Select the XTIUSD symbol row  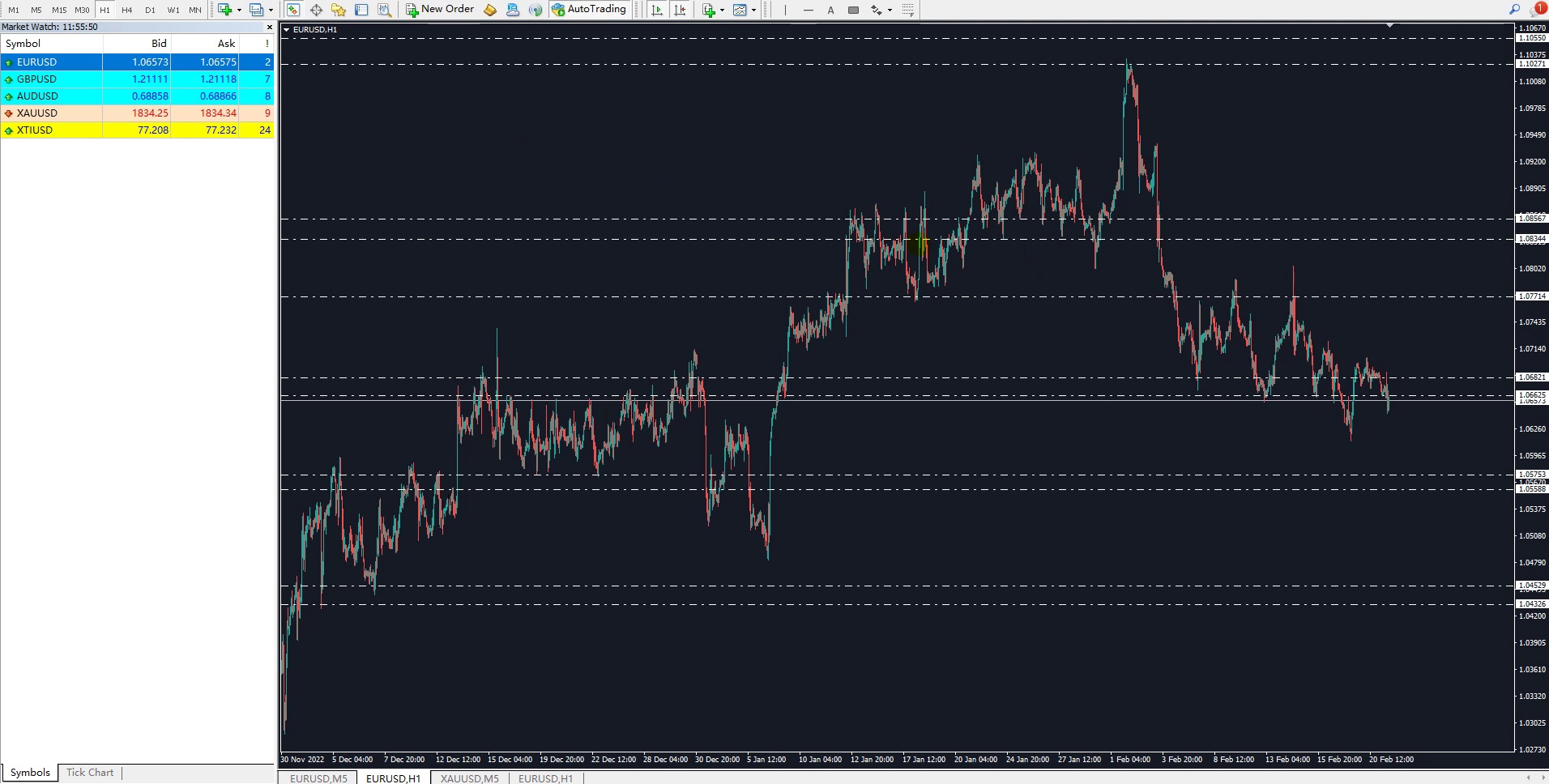(x=138, y=130)
